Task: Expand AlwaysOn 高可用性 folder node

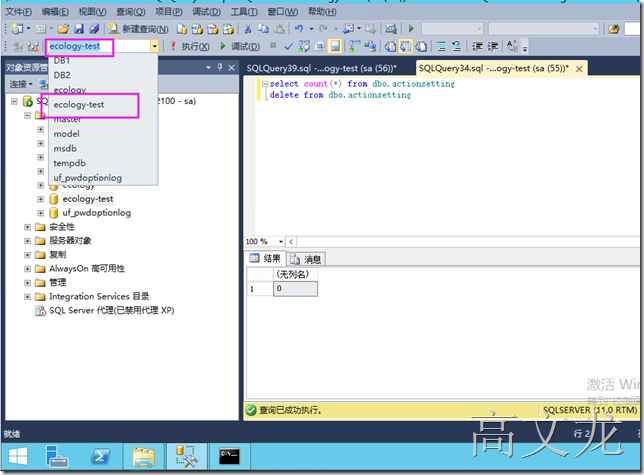Action: [x=27, y=269]
